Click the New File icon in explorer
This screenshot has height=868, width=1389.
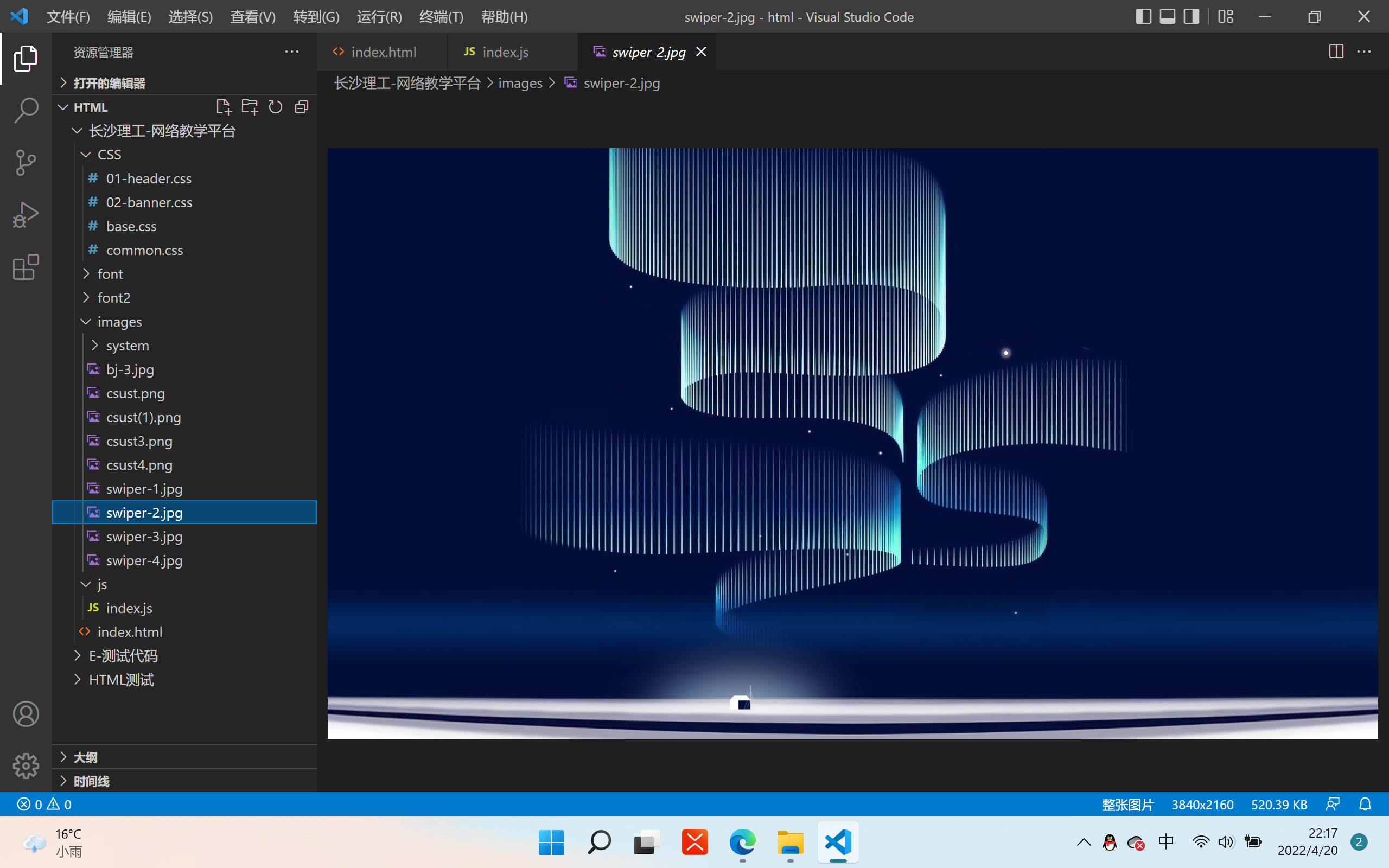point(224,107)
